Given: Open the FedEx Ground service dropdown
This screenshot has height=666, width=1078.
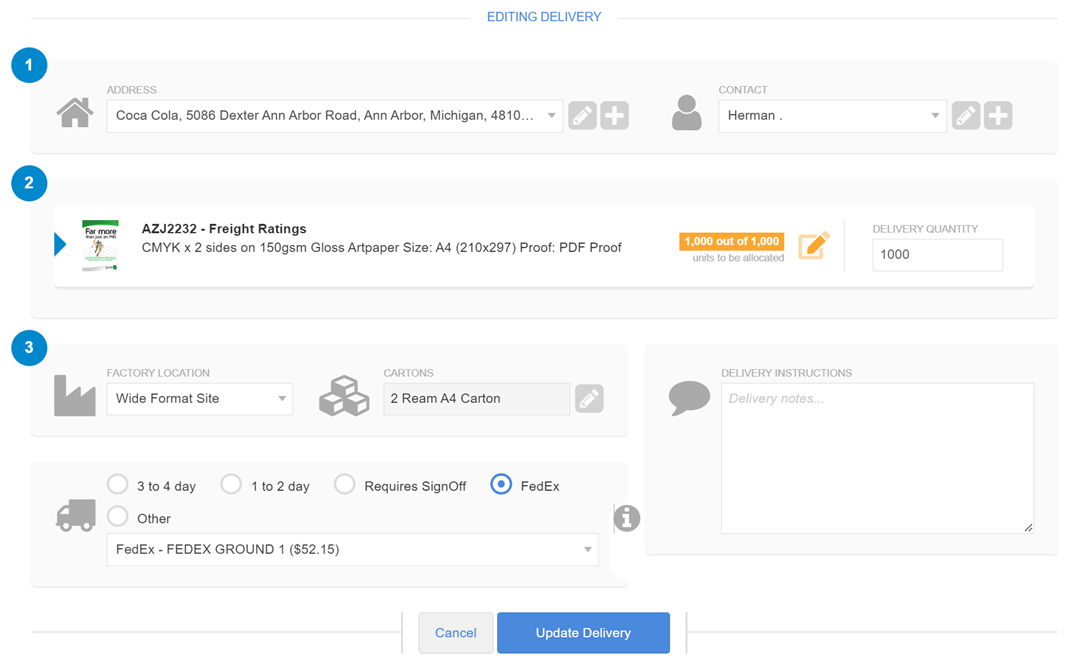Looking at the screenshot, I should pyautogui.click(x=353, y=550).
